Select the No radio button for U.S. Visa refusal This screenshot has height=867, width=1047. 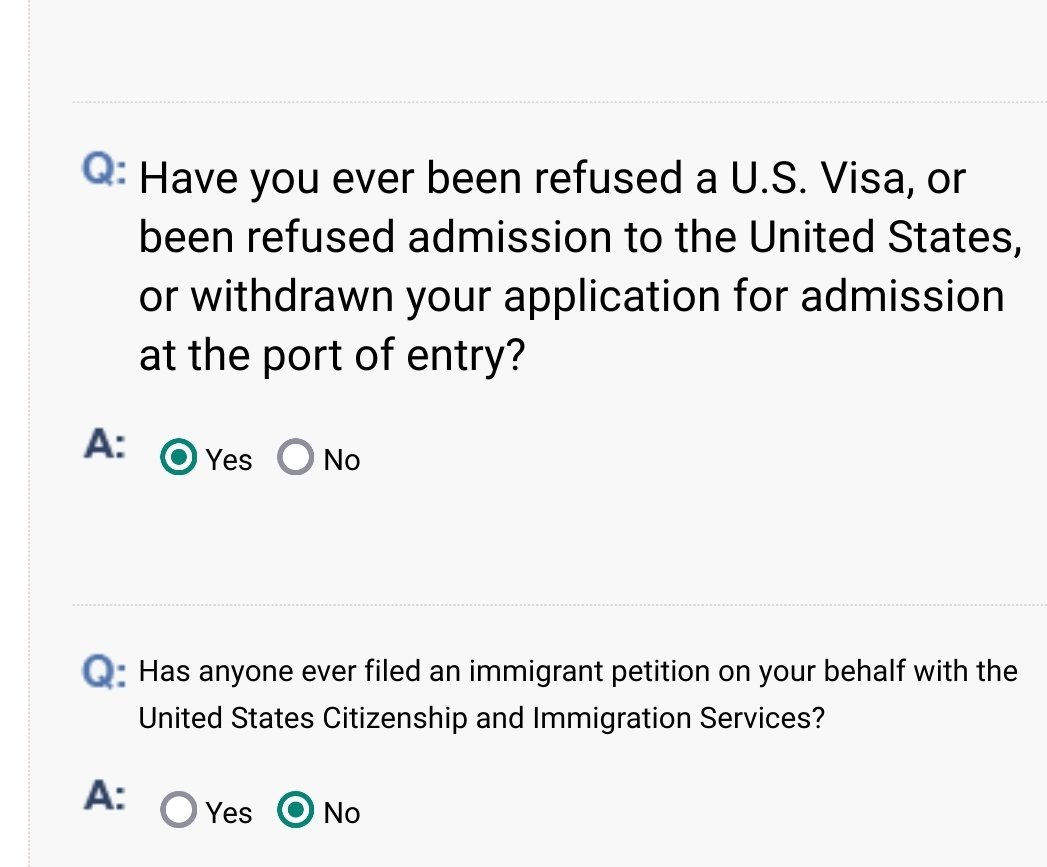(x=295, y=457)
